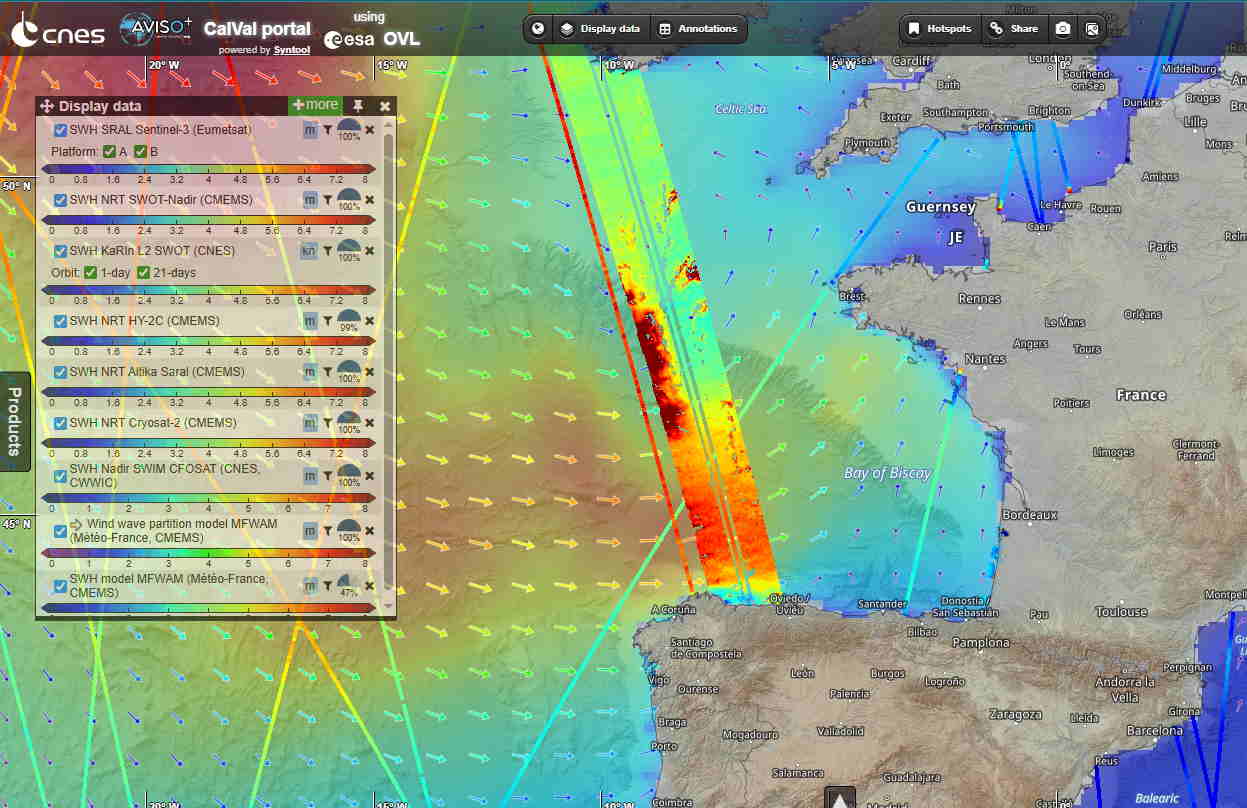
Task: Click the image export icon beside camera
Action: [x=1092, y=29]
